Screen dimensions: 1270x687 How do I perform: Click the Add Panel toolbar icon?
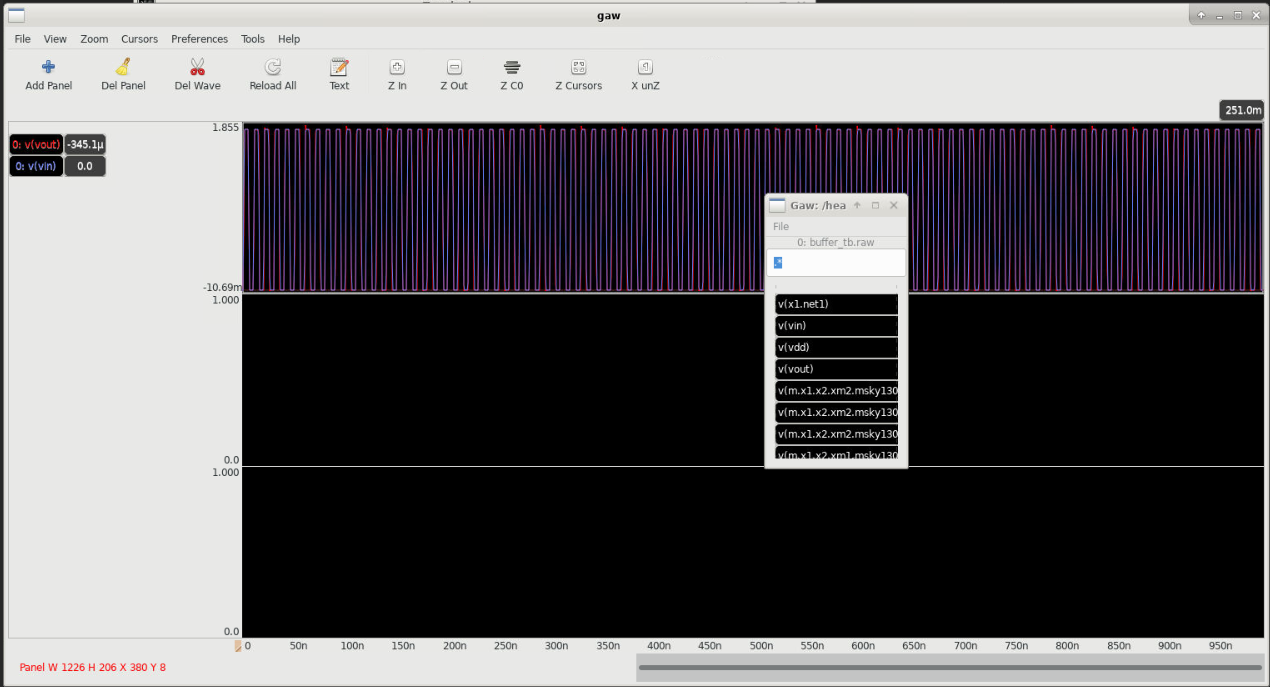coord(48,67)
